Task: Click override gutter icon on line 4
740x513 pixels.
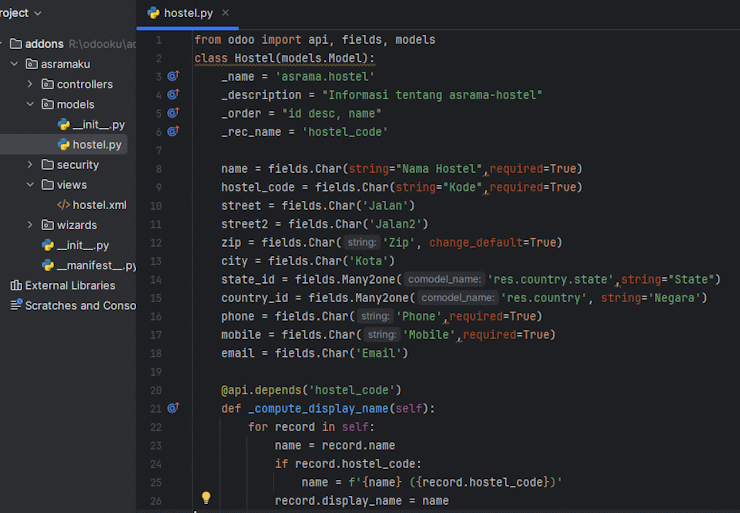Action: [x=173, y=94]
